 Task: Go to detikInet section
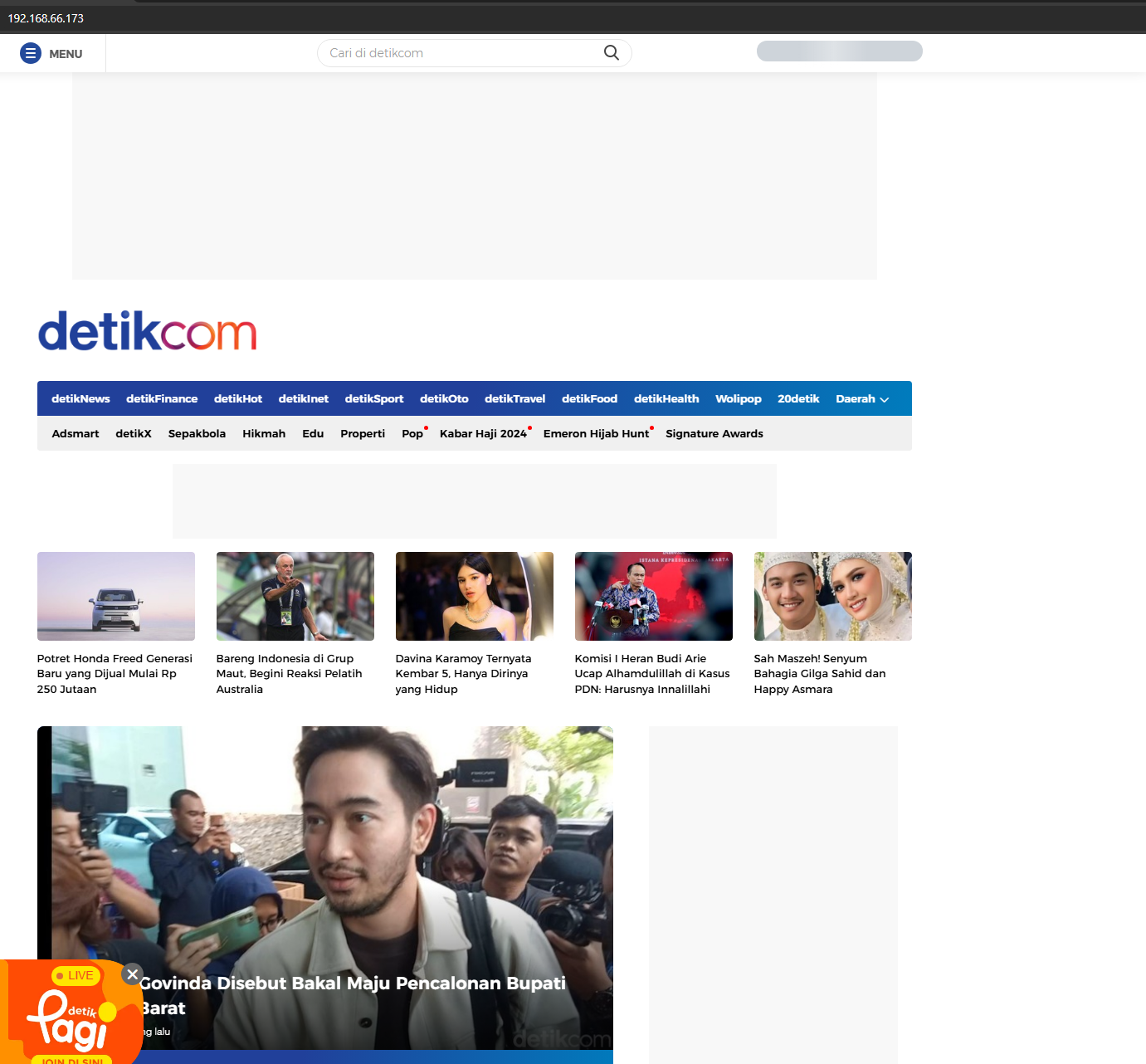click(x=304, y=399)
